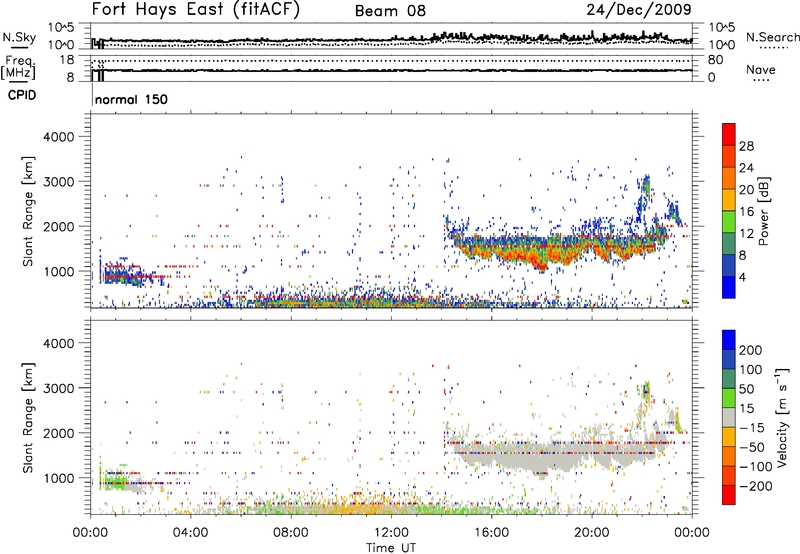Click "1000" range tick in velocity panel

59,478
